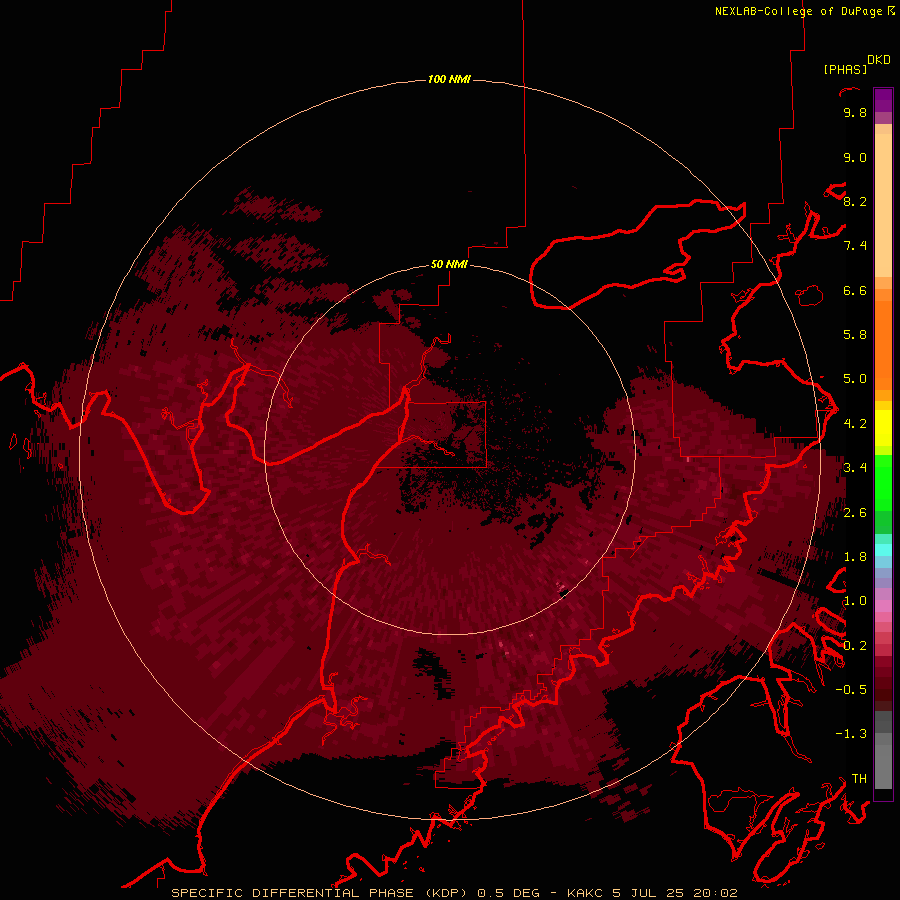Image resolution: width=900 pixels, height=900 pixels.
Task: Click the 5.0 value on color scale
Action: tap(855, 379)
